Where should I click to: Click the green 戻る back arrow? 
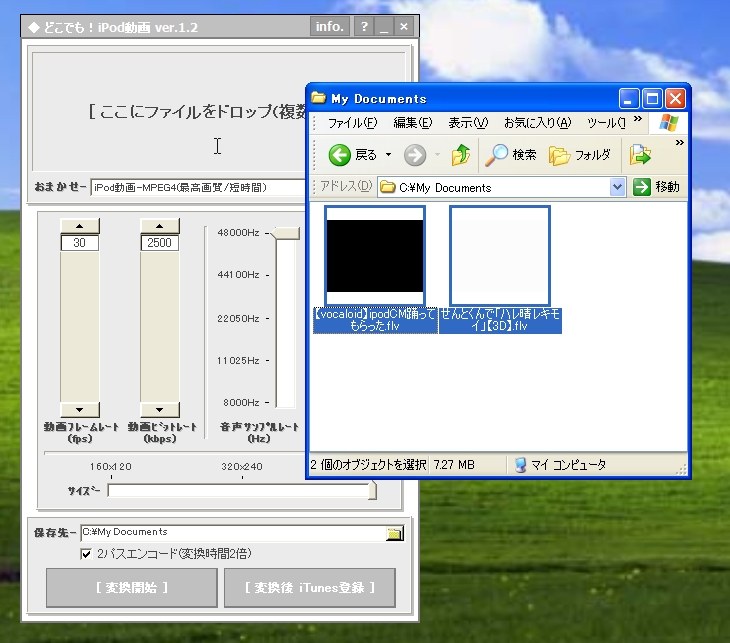[339, 155]
